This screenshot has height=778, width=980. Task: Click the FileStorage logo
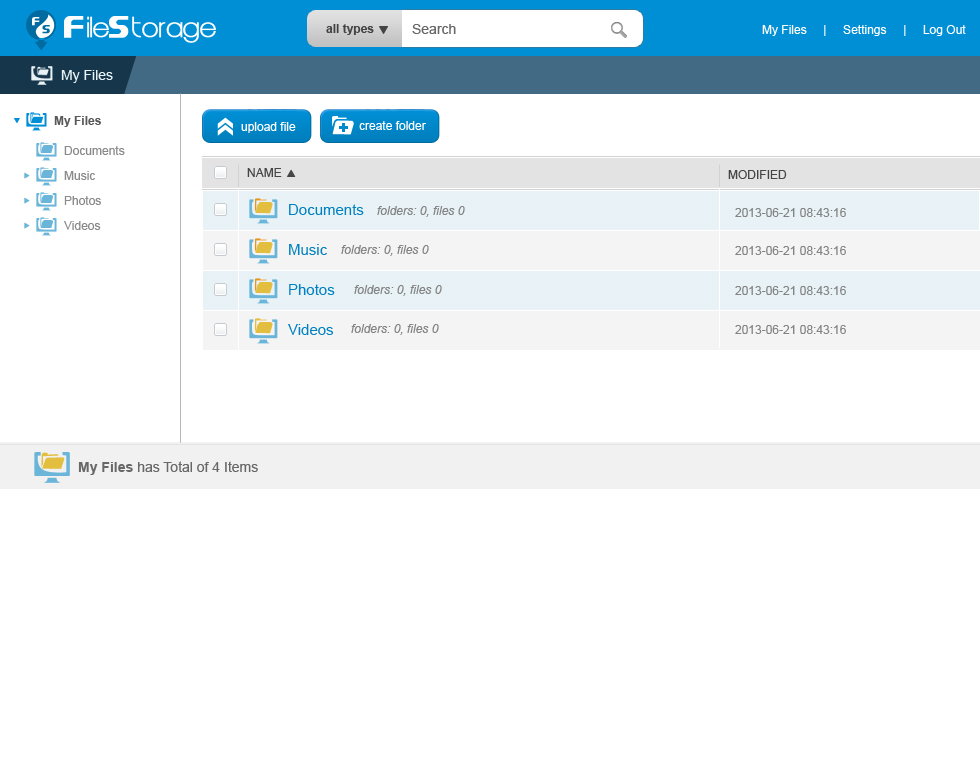121,28
